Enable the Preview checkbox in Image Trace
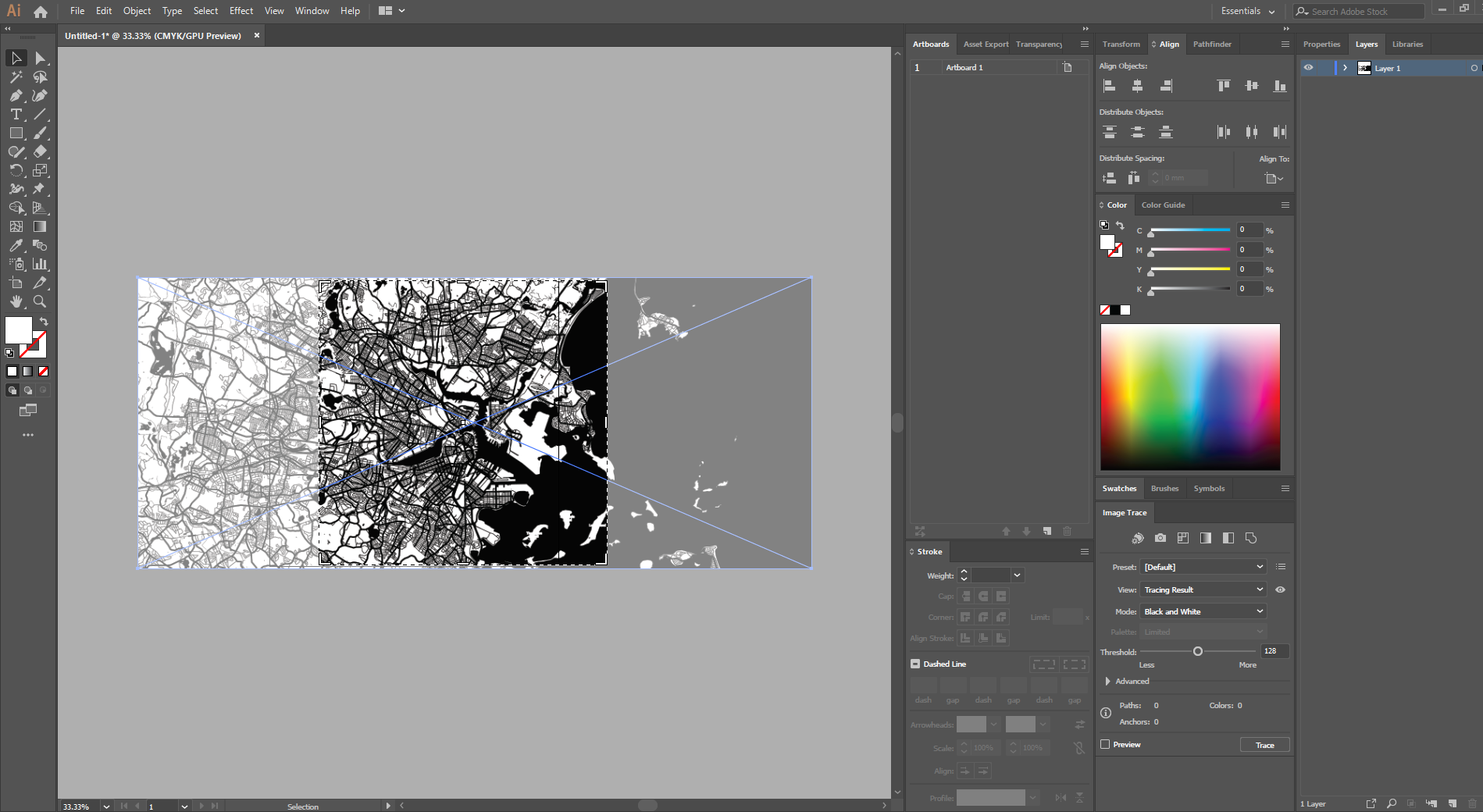The width and height of the screenshot is (1483, 812). [1106, 744]
